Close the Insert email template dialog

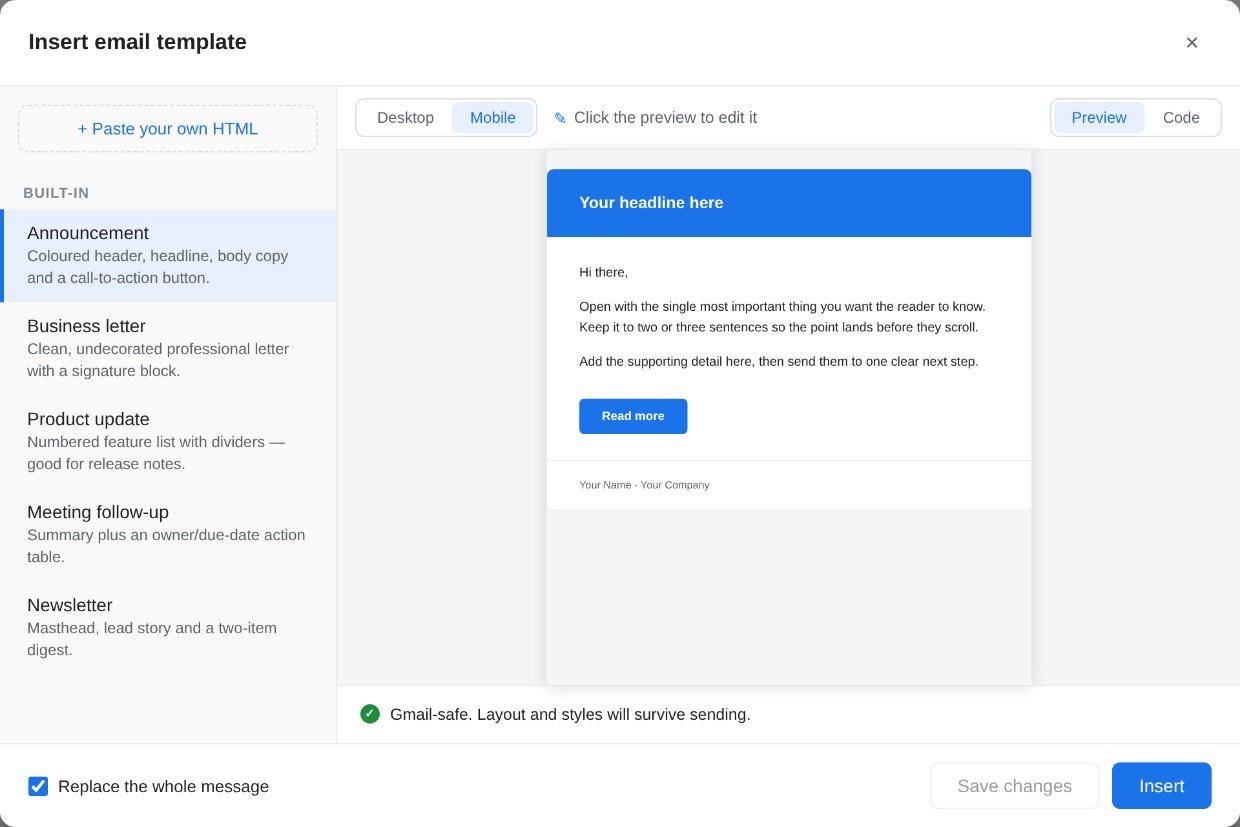pos(1191,42)
